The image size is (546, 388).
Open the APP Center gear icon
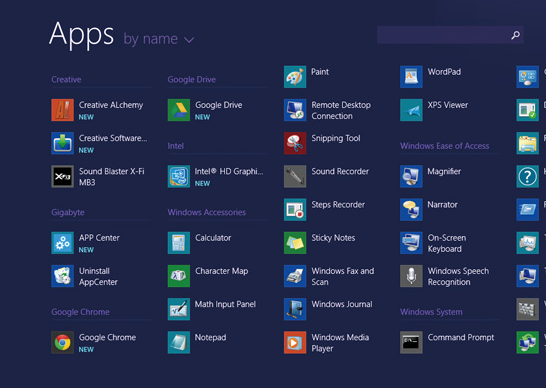click(62, 243)
